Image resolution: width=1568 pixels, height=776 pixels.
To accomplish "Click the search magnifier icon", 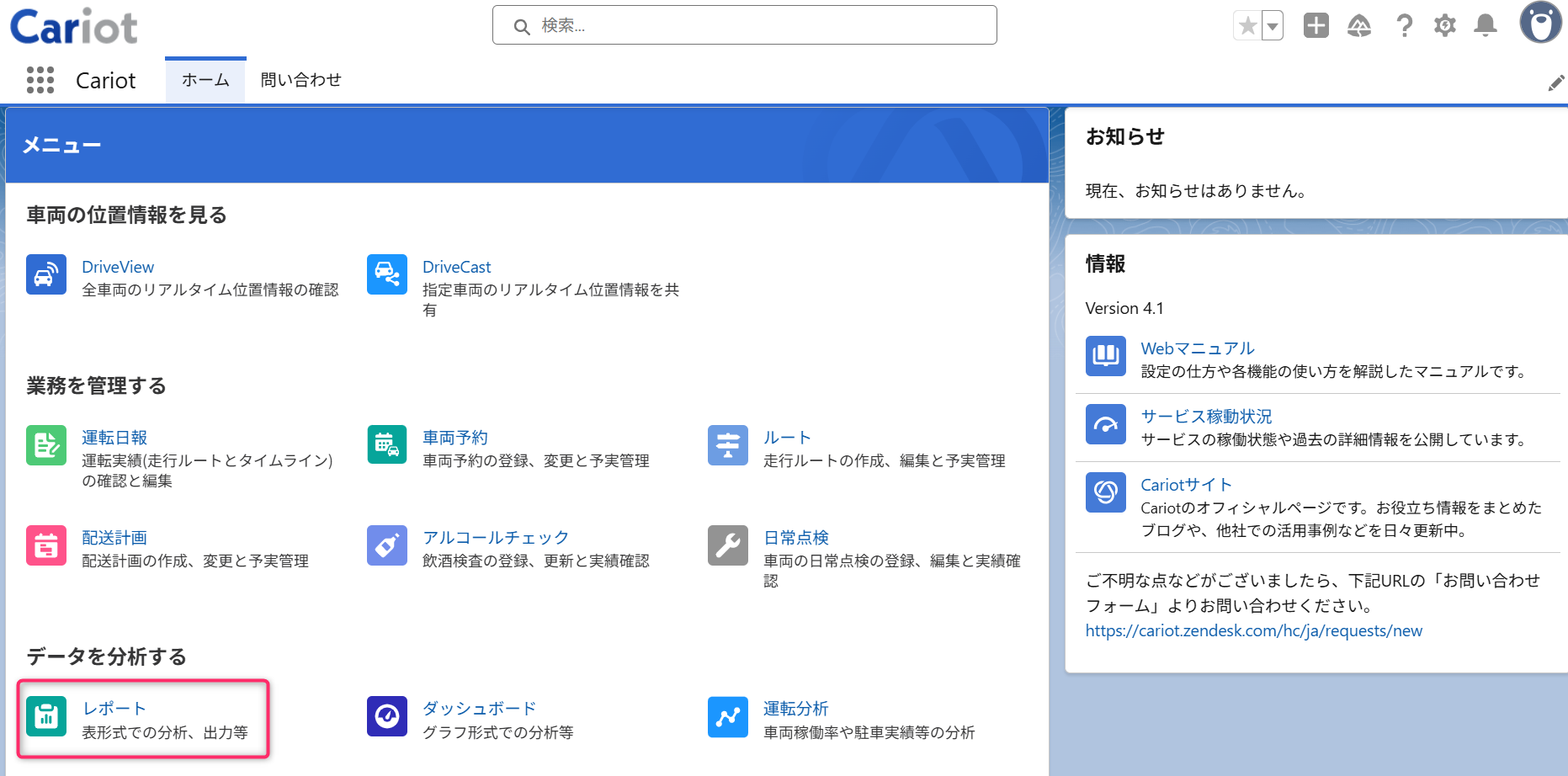I will [522, 27].
